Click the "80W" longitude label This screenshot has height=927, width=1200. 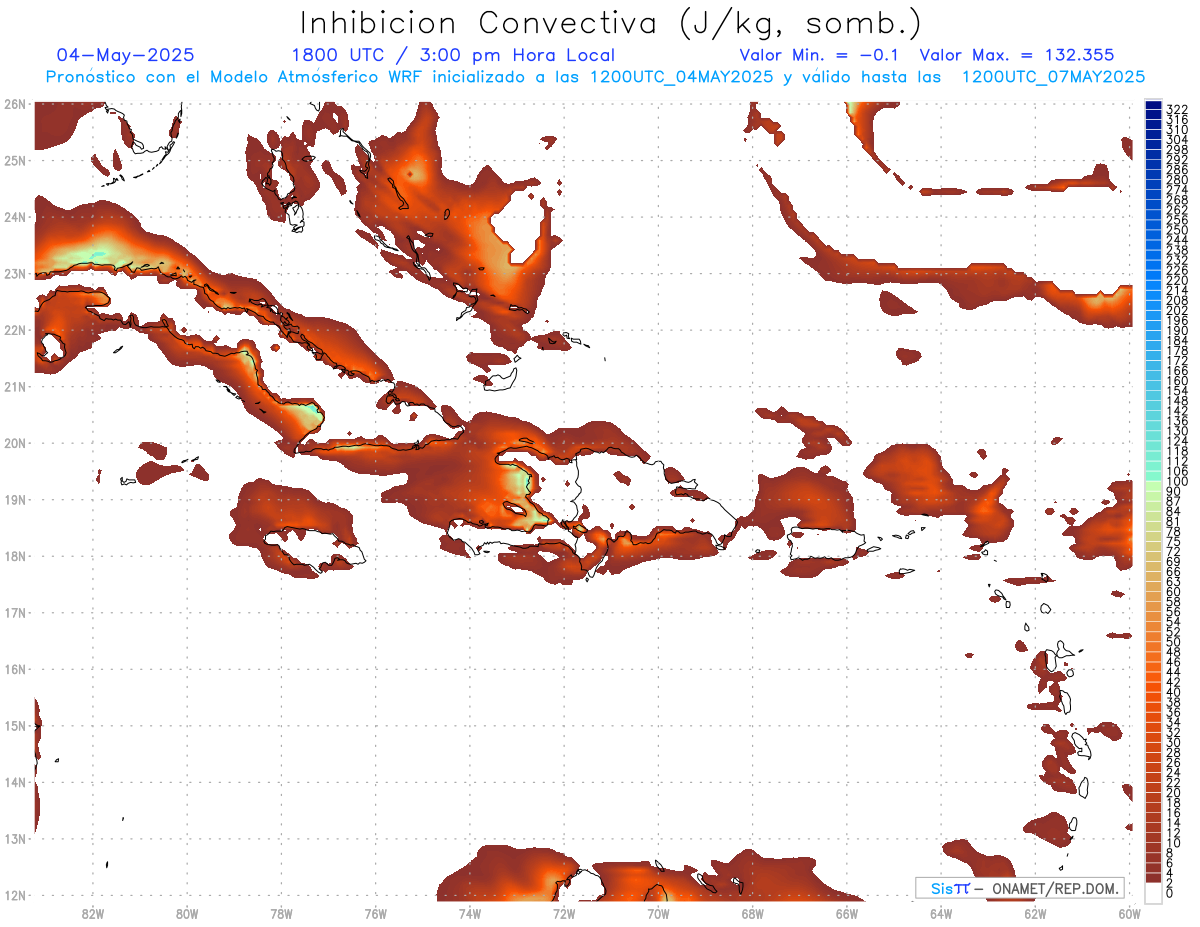tap(187, 913)
